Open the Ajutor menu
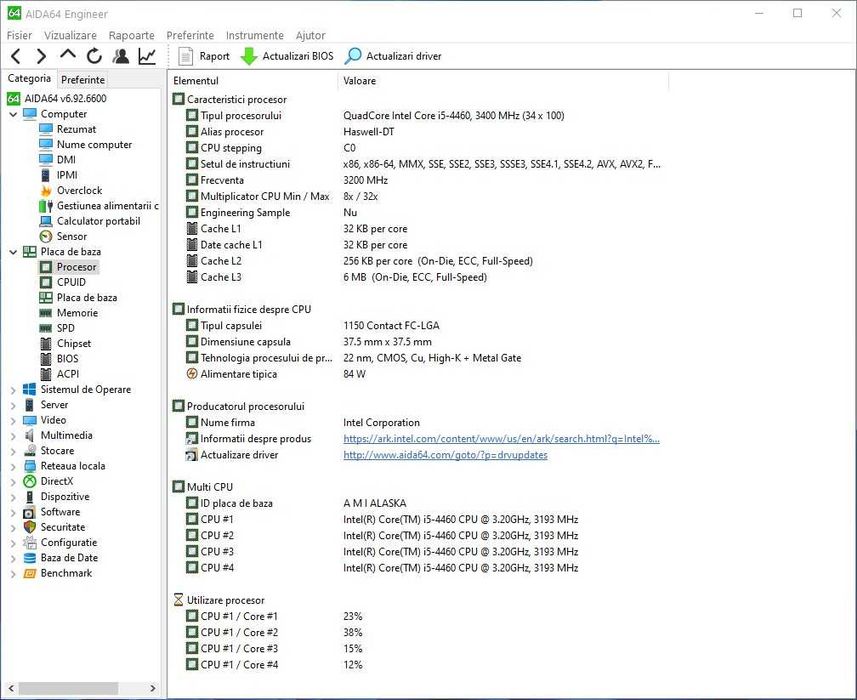This screenshot has height=700, width=857. pos(310,36)
